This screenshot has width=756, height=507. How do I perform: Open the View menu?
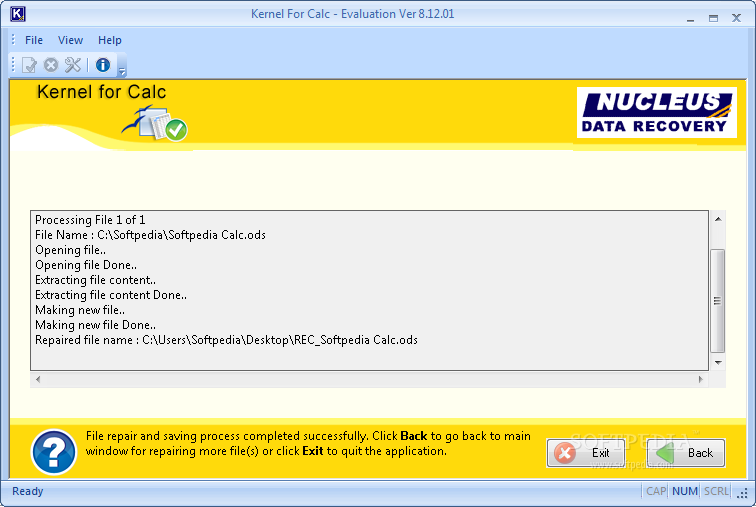click(x=70, y=40)
